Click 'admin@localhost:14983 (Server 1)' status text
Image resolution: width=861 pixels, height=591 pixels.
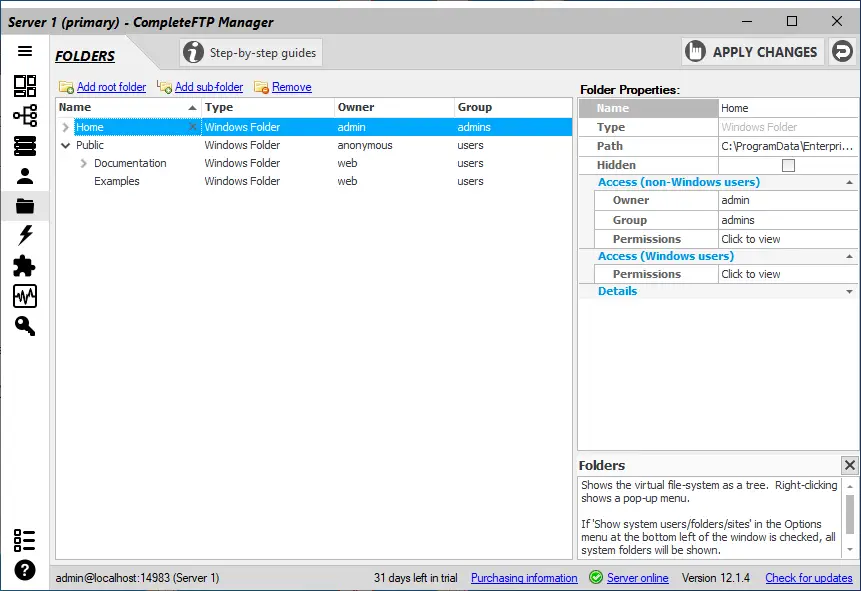(137, 578)
